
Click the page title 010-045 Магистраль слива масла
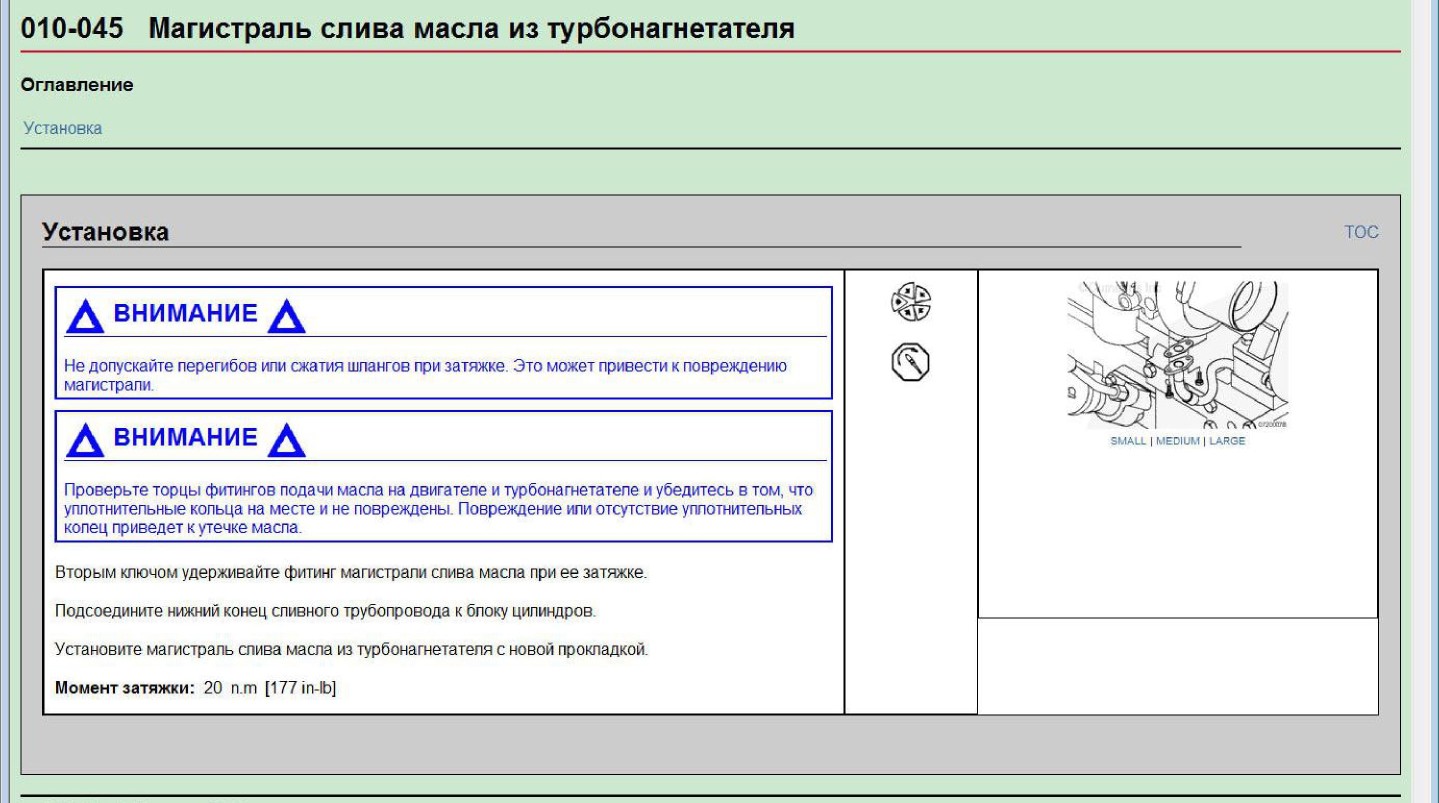pos(408,30)
